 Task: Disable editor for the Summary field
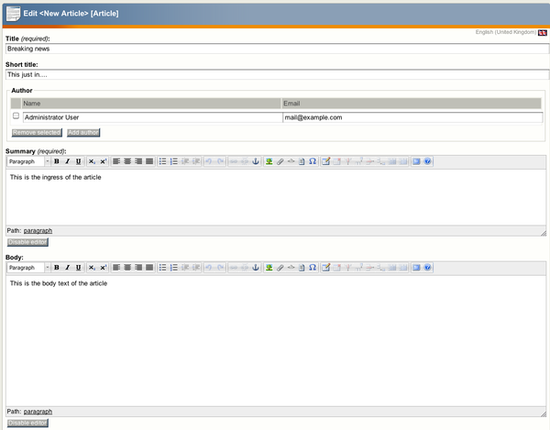(28, 242)
